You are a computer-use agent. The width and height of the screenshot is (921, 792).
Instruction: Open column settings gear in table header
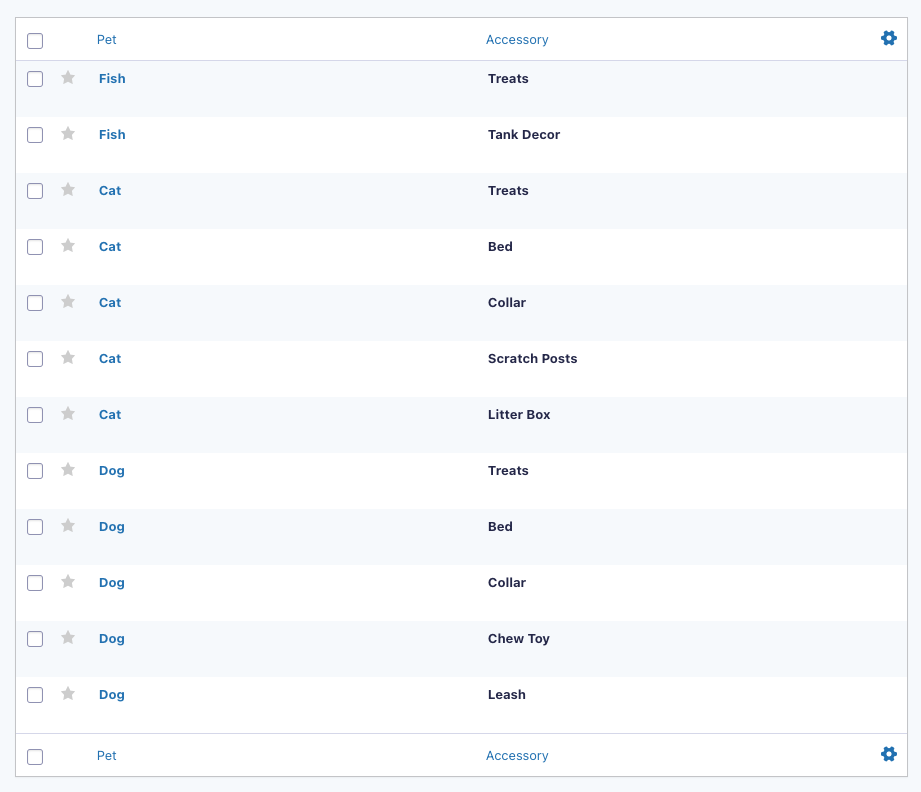[x=889, y=38]
